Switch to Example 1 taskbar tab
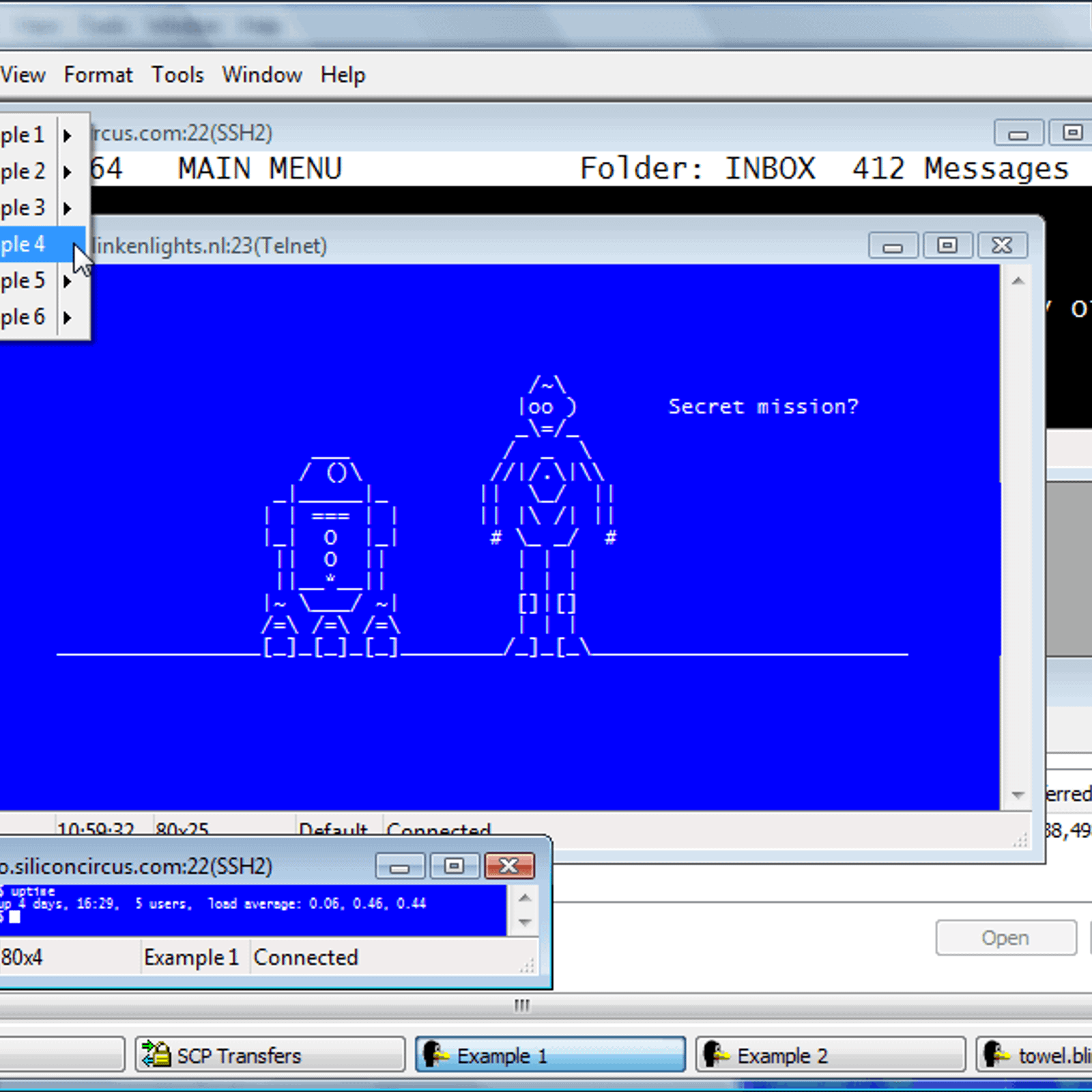This screenshot has height=1092, width=1092. [550, 1055]
